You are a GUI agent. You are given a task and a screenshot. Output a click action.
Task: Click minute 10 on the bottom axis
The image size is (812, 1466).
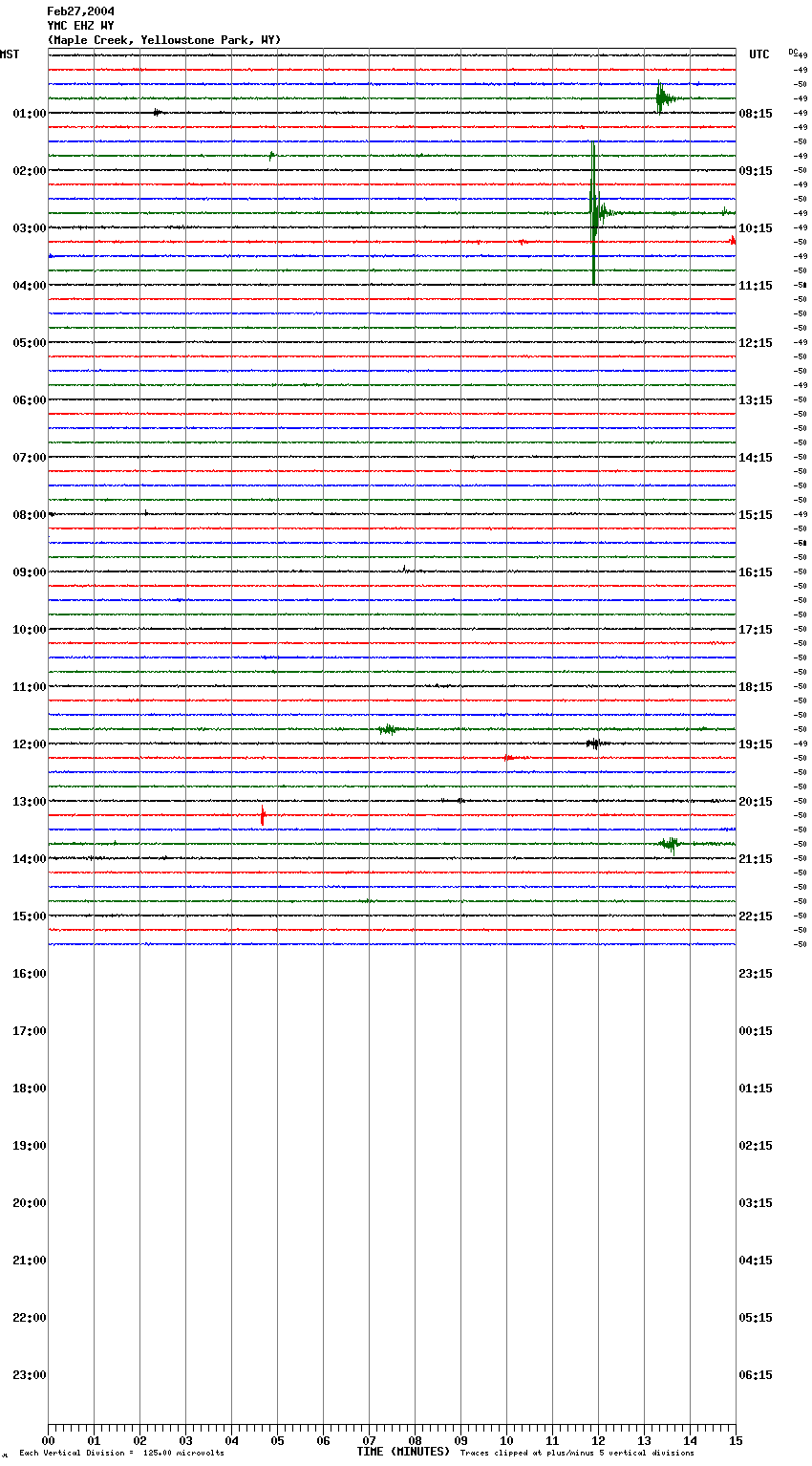[506, 1440]
